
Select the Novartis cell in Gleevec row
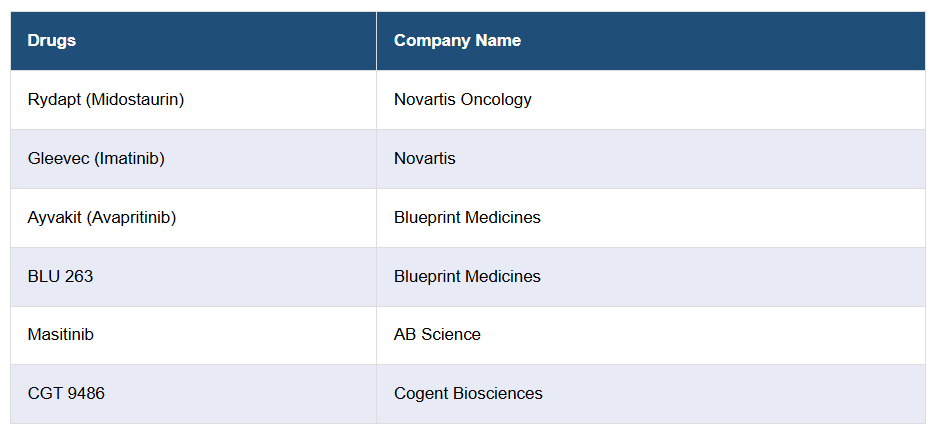click(424, 159)
